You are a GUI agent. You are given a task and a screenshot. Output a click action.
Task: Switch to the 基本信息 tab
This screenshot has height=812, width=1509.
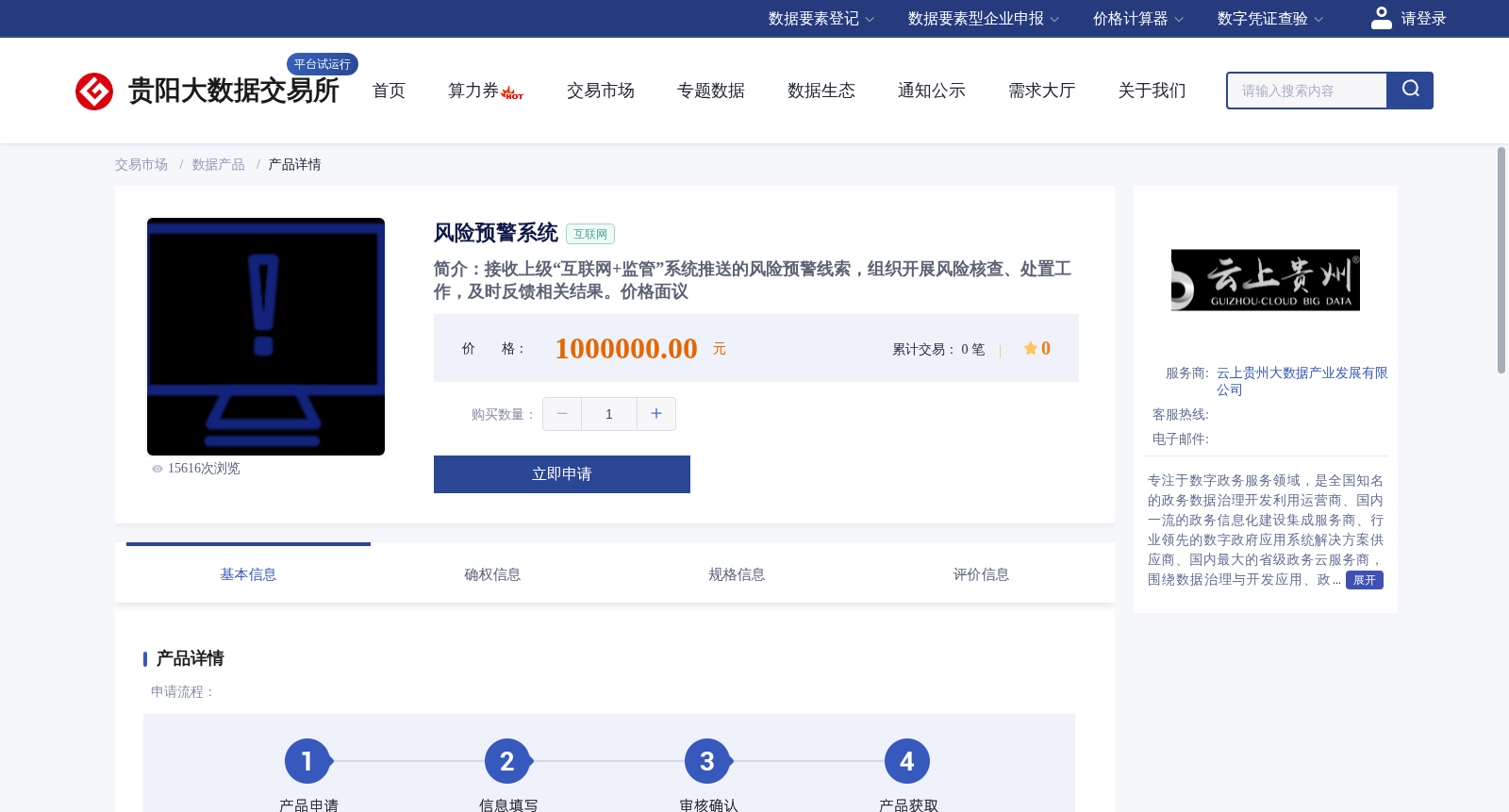point(248,574)
